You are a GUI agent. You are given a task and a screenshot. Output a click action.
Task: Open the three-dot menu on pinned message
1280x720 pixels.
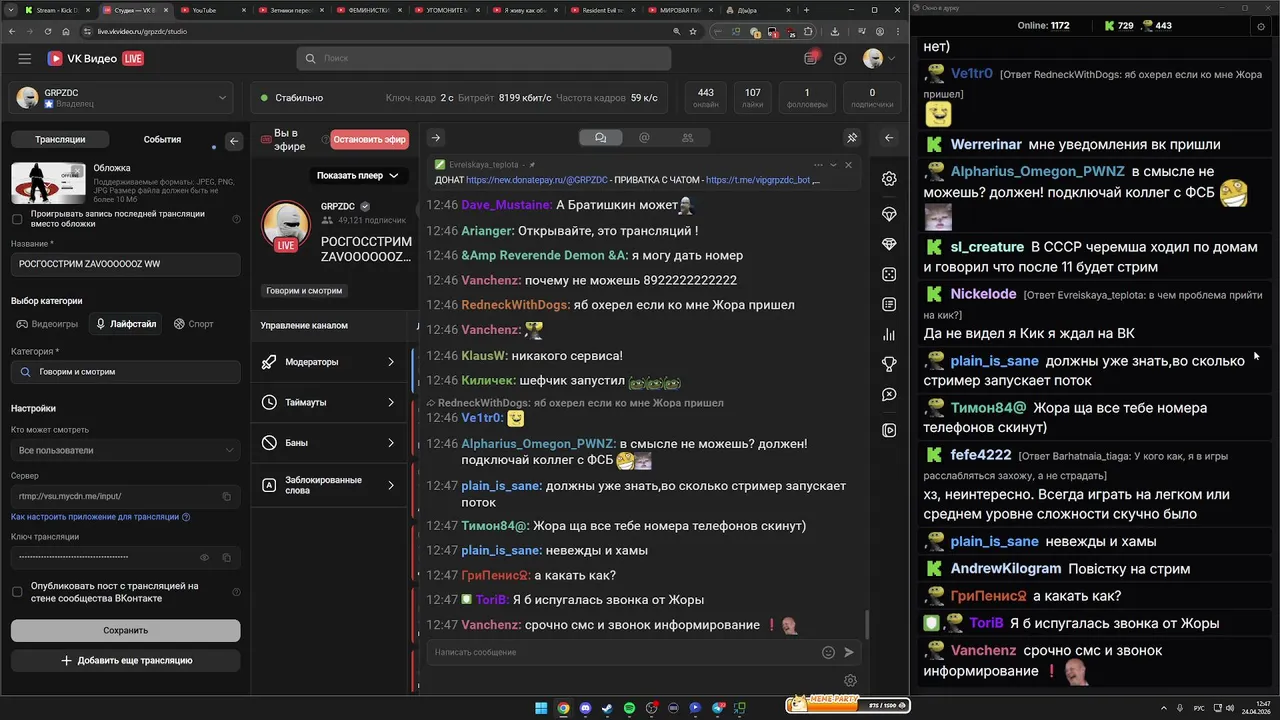coord(818,165)
